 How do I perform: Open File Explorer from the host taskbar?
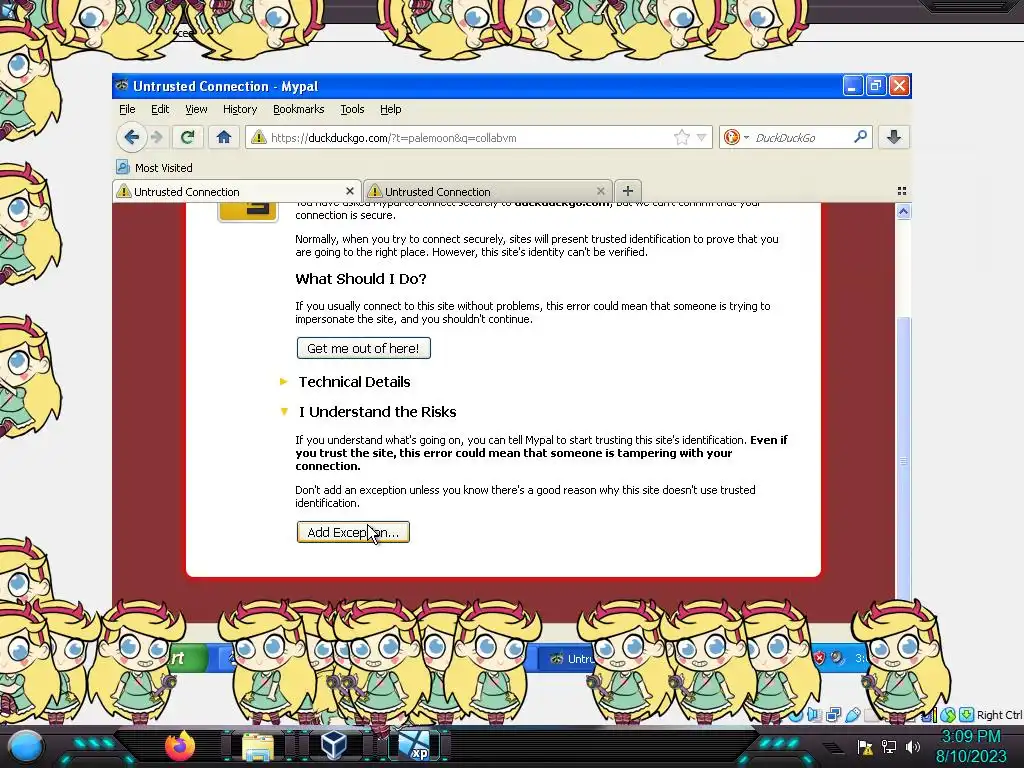pyautogui.click(x=258, y=746)
